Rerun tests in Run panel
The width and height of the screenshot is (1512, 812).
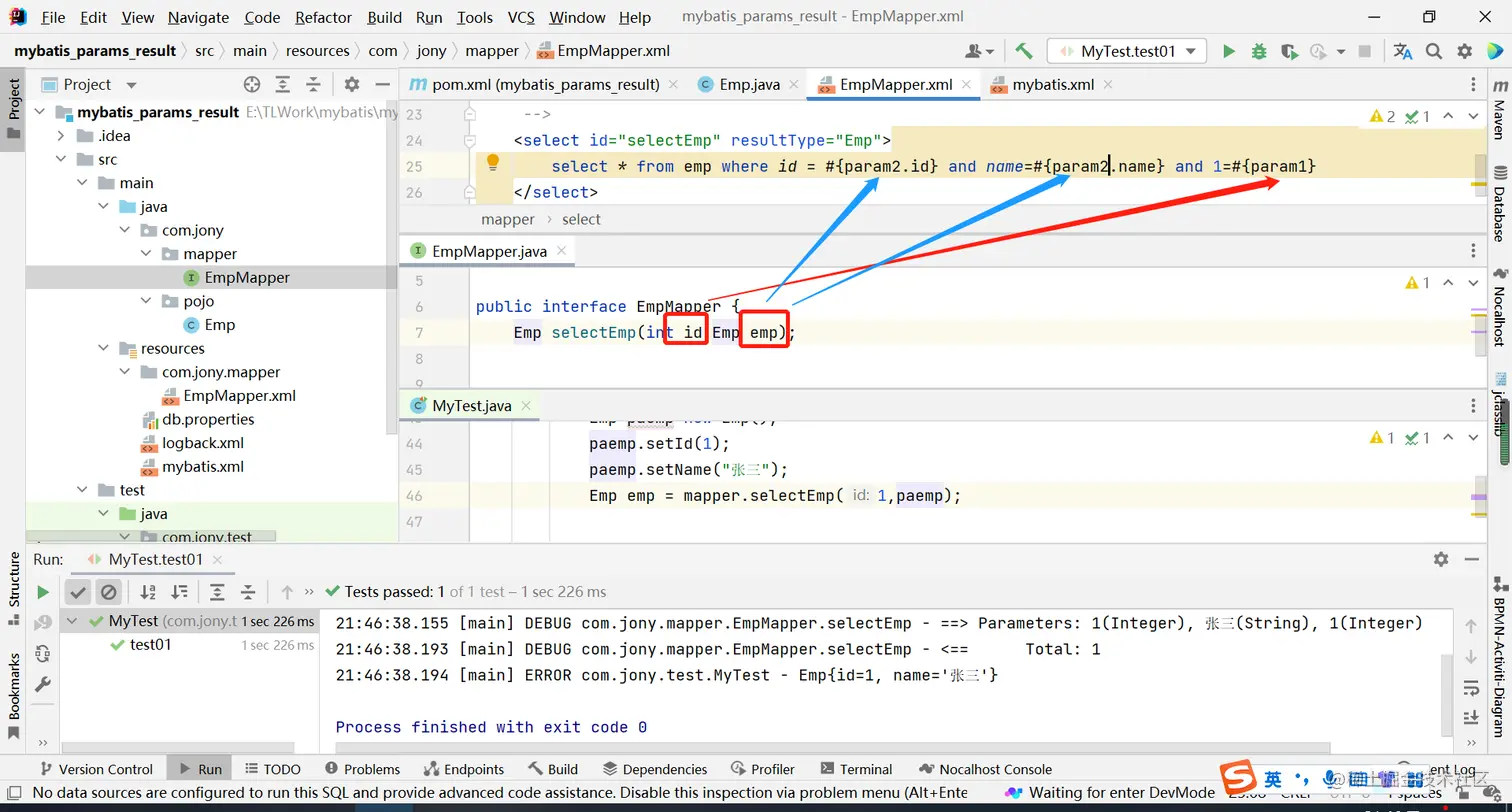(x=43, y=592)
